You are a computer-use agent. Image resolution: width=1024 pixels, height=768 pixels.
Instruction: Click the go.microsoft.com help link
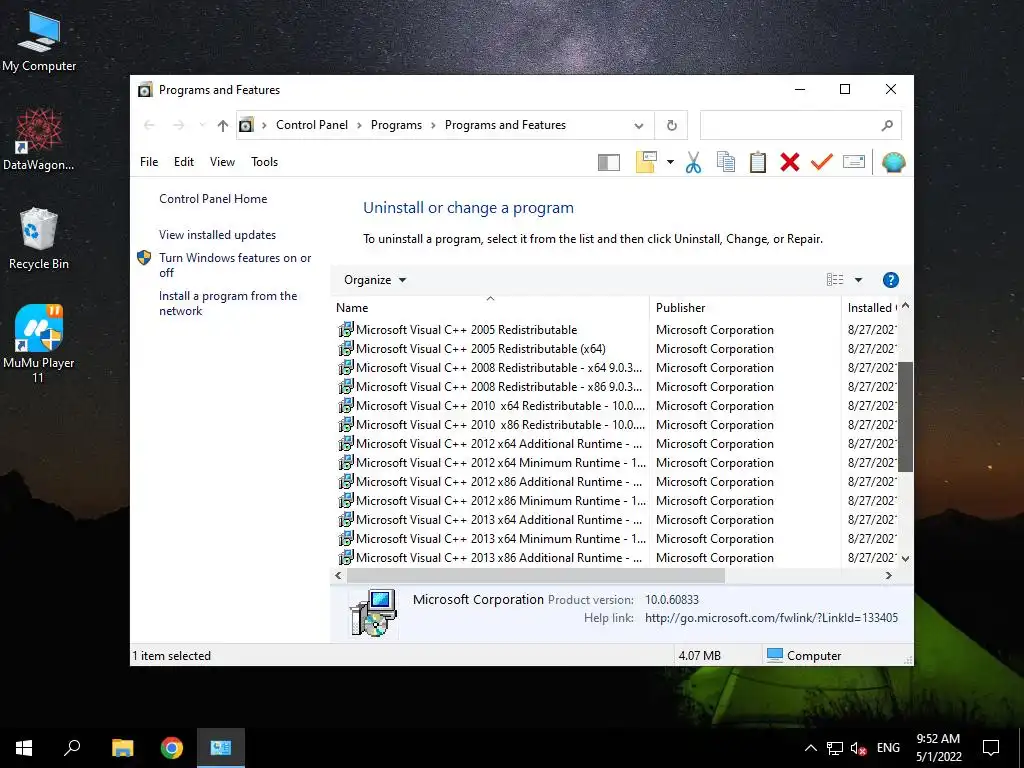(x=771, y=618)
